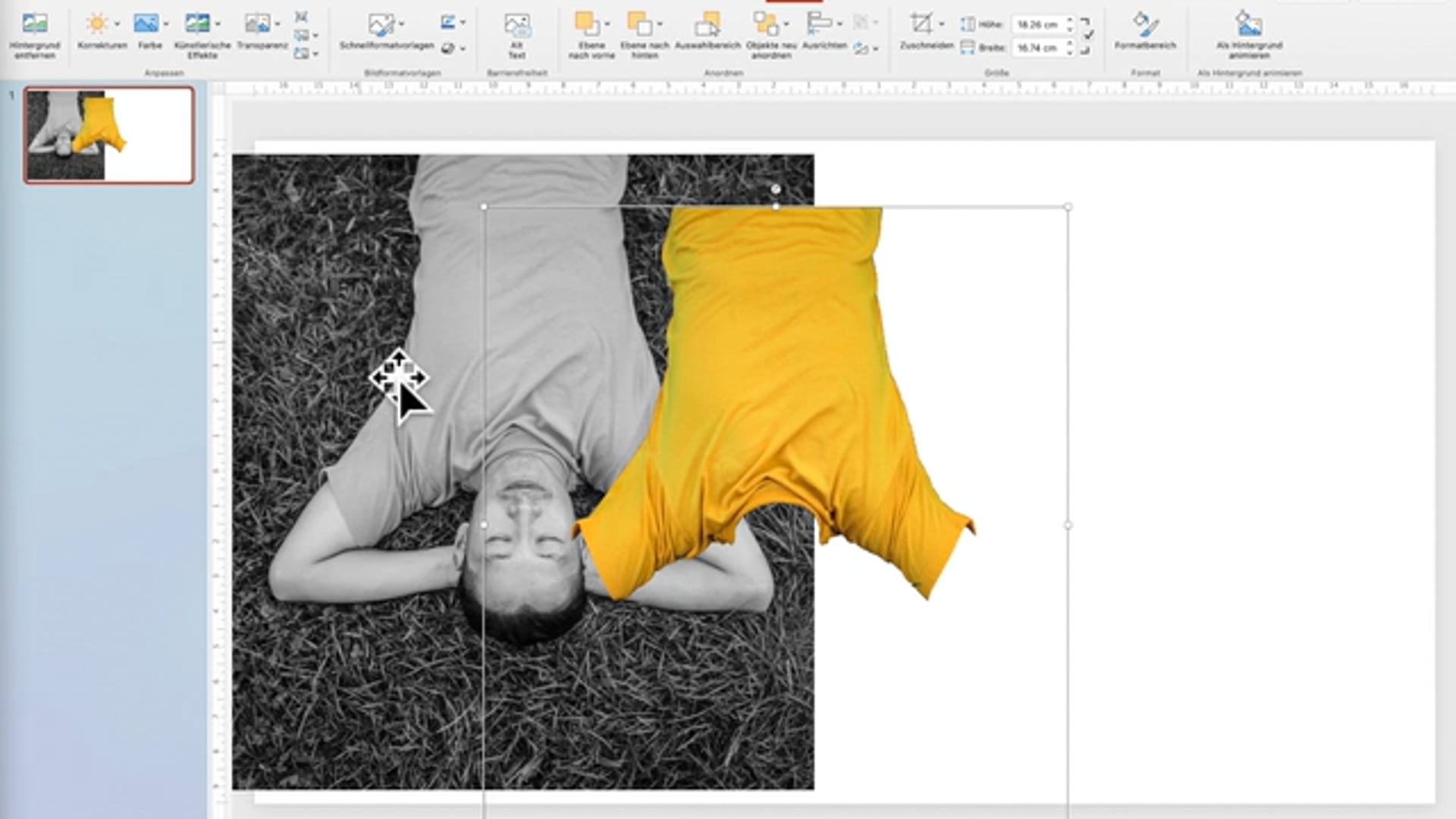Expand the Ebene nach vorne dropdown arrow

coord(607,24)
